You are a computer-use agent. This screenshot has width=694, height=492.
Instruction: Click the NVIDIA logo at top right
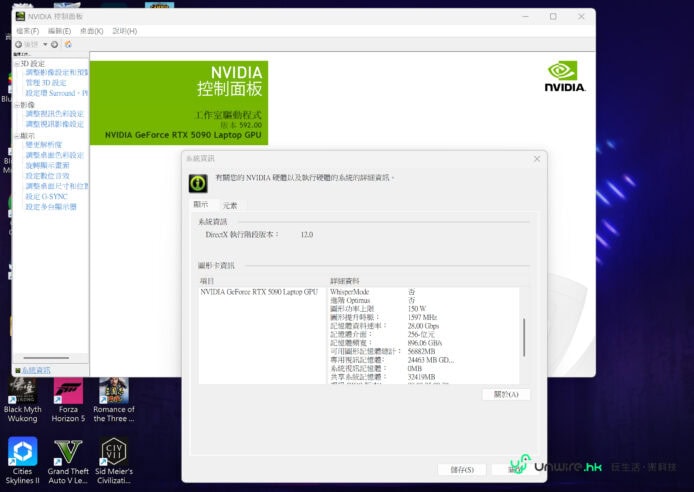coord(564,77)
